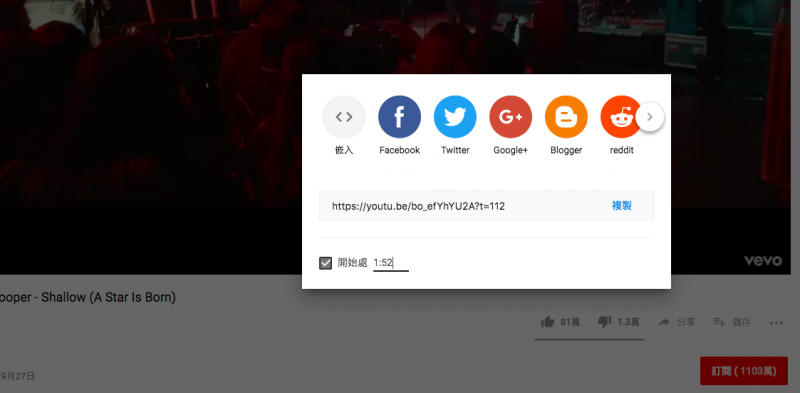Share the video to Facebook
Viewport: 800px width, 393px height.
[x=399, y=117]
